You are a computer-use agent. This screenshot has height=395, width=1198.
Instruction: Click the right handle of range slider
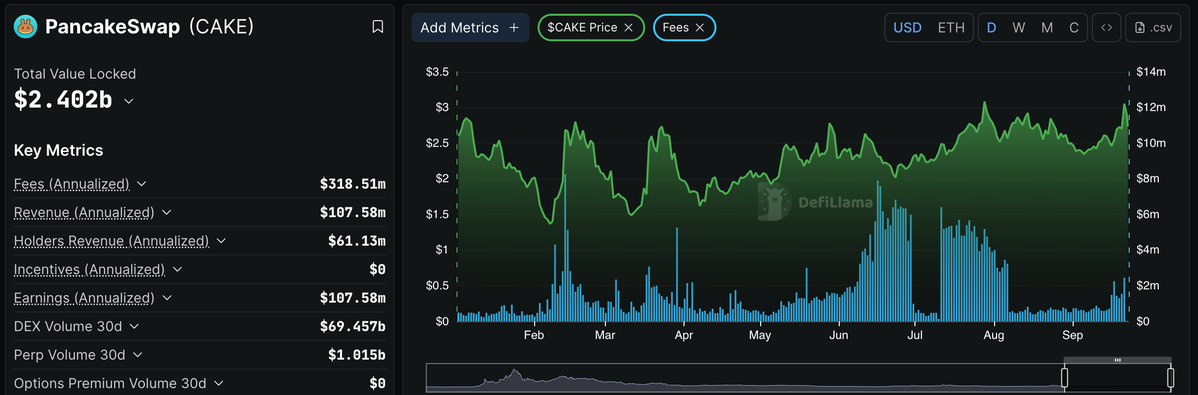(1170, 377)
